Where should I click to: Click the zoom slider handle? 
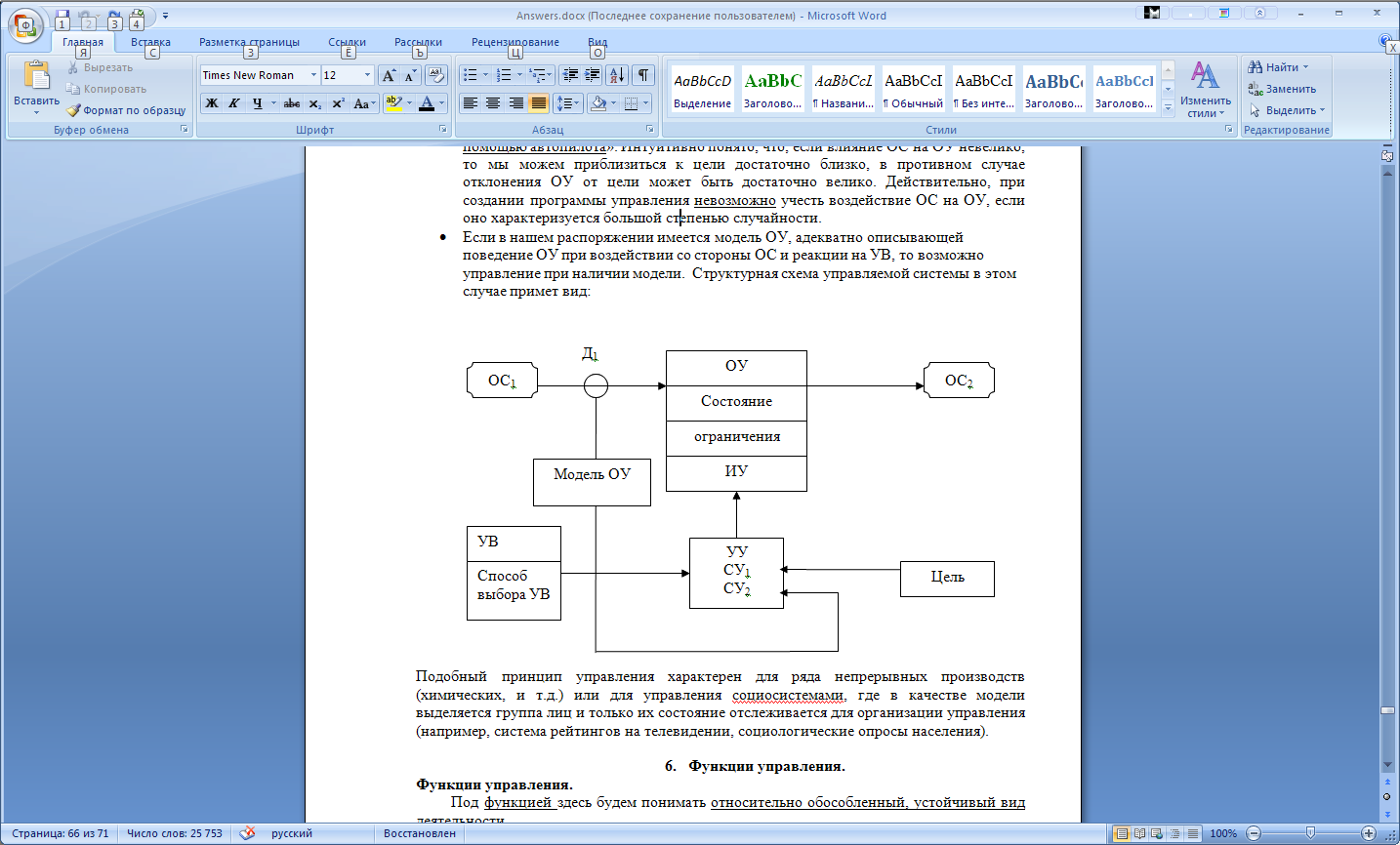click(x=1310, y=833)
